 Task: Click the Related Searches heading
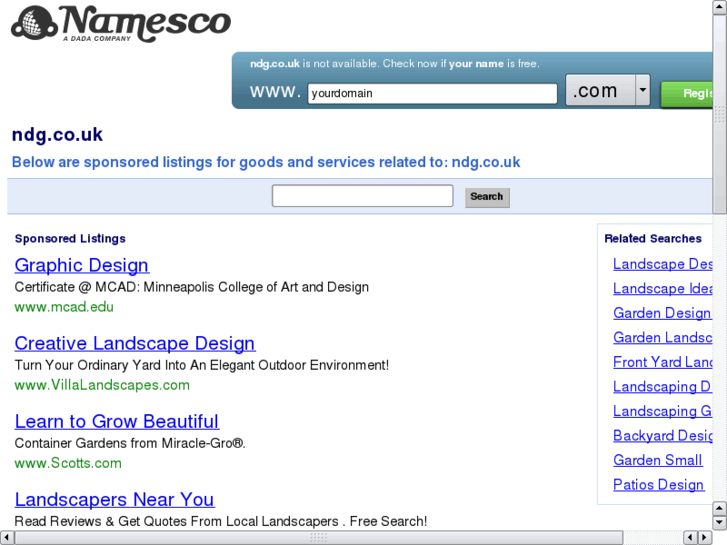tap(653, 238)
